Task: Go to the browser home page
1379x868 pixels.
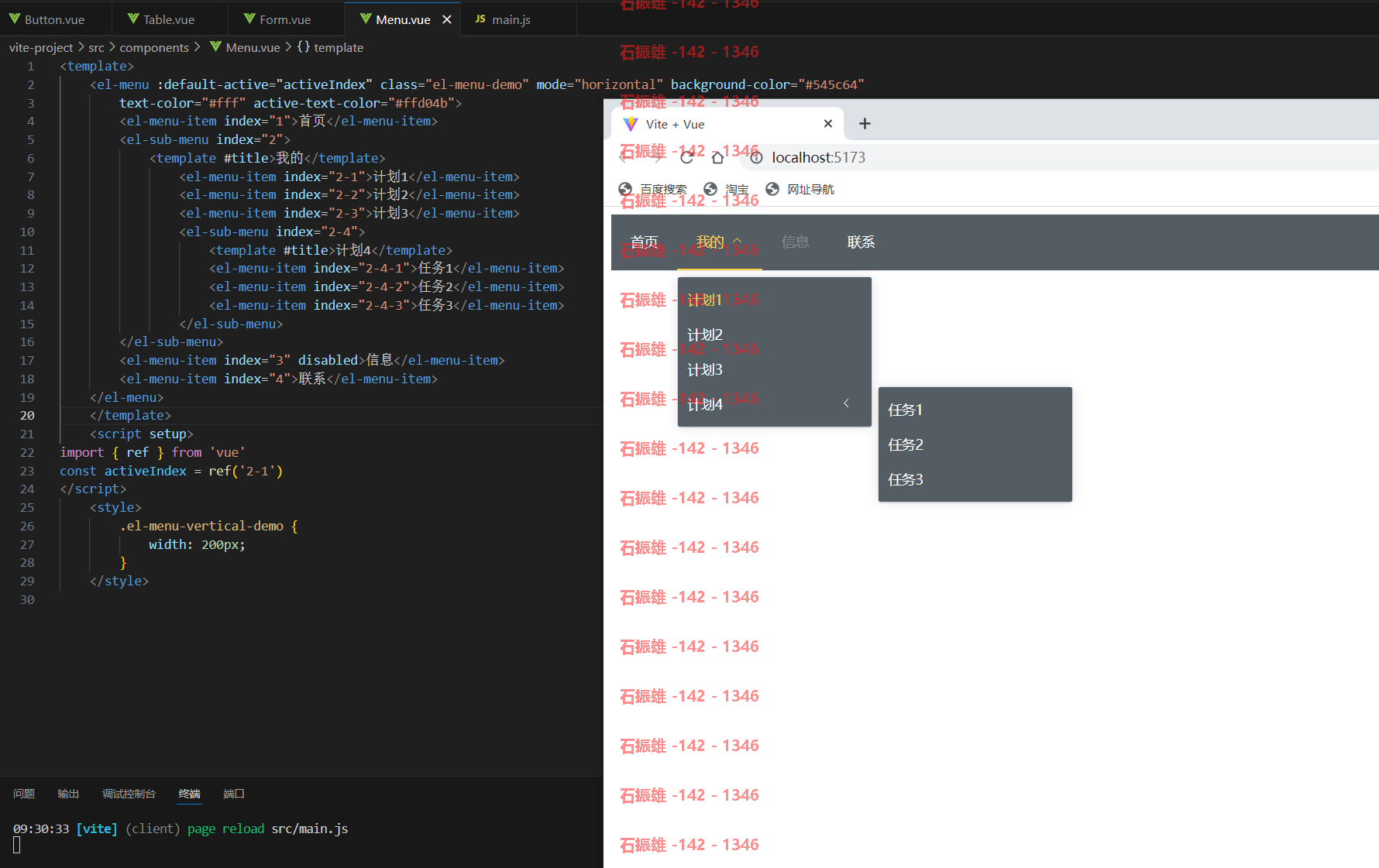Action: click(718, 158)
